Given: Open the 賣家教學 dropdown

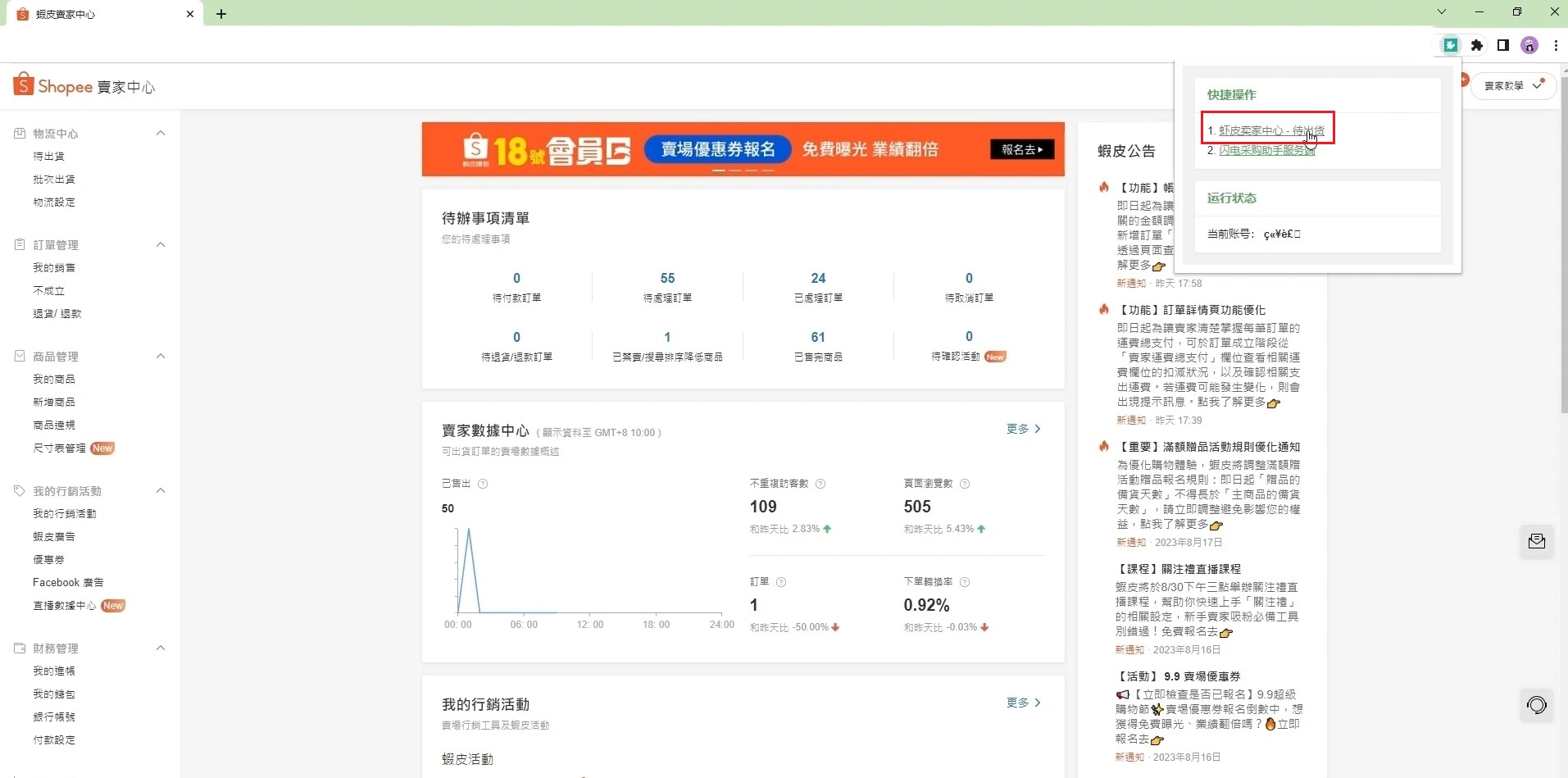Looking at the screenshot, I should [x=1514, y=85].
